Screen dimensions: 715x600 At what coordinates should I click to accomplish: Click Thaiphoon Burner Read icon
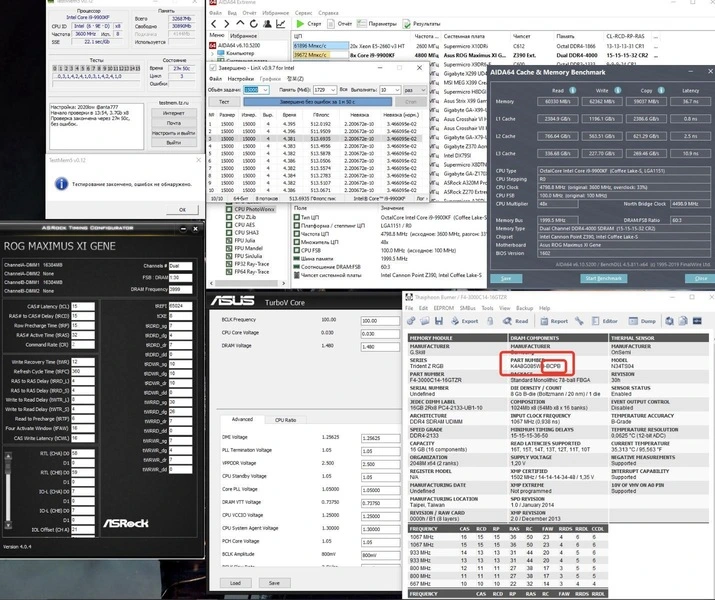pos(515,321)
